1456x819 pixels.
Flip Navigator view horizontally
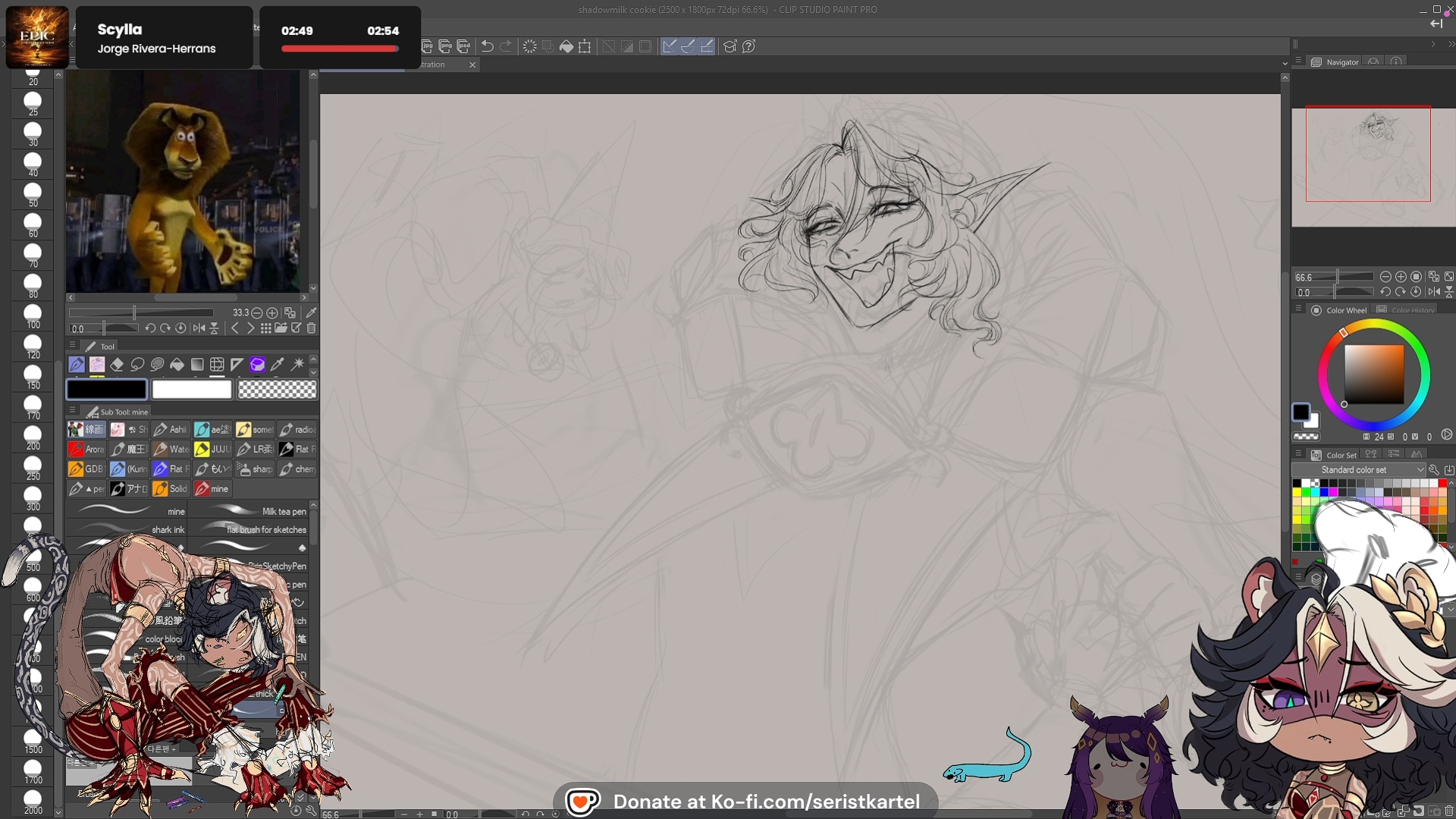pyautogui.click(x=1434, y=292)
